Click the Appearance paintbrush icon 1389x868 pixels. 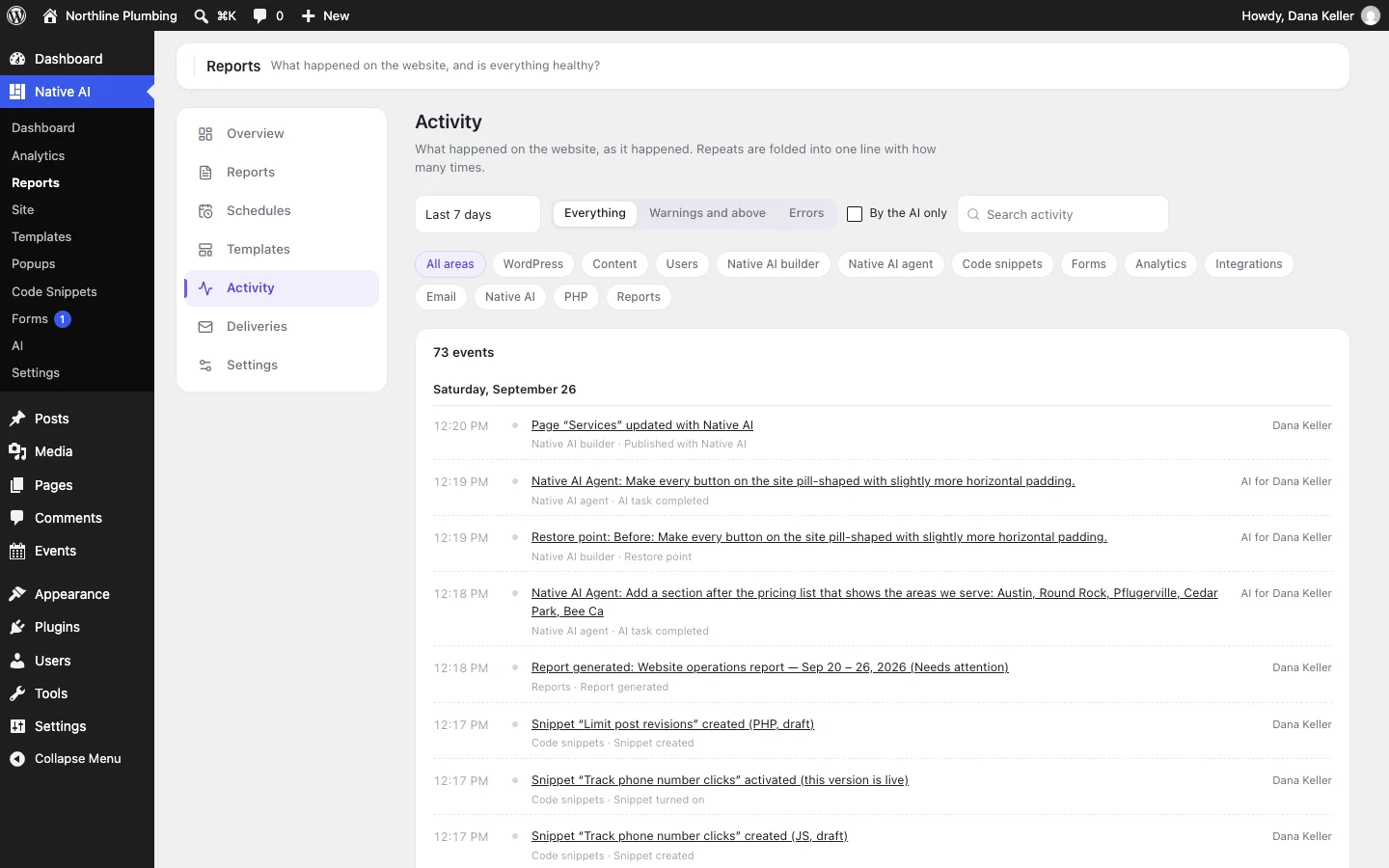point(17,594)
